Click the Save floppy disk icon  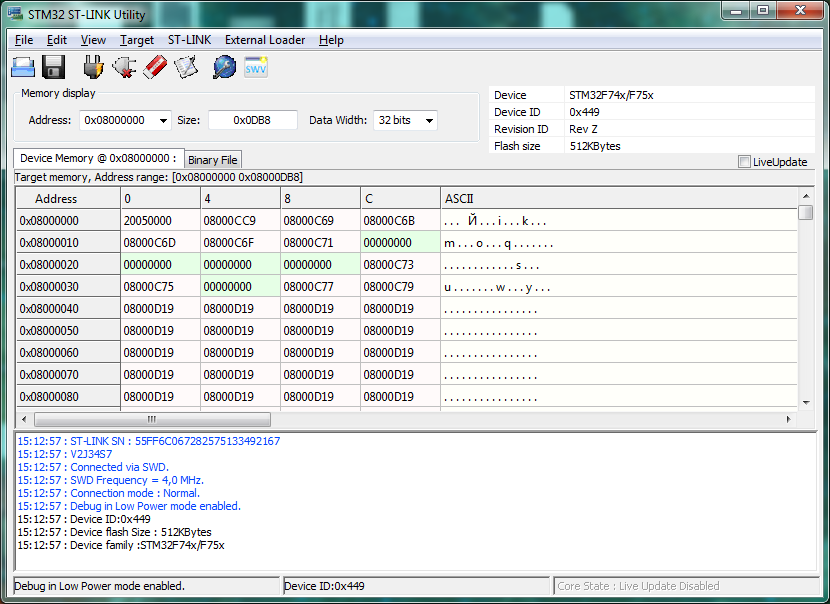(x=53, y=67)
